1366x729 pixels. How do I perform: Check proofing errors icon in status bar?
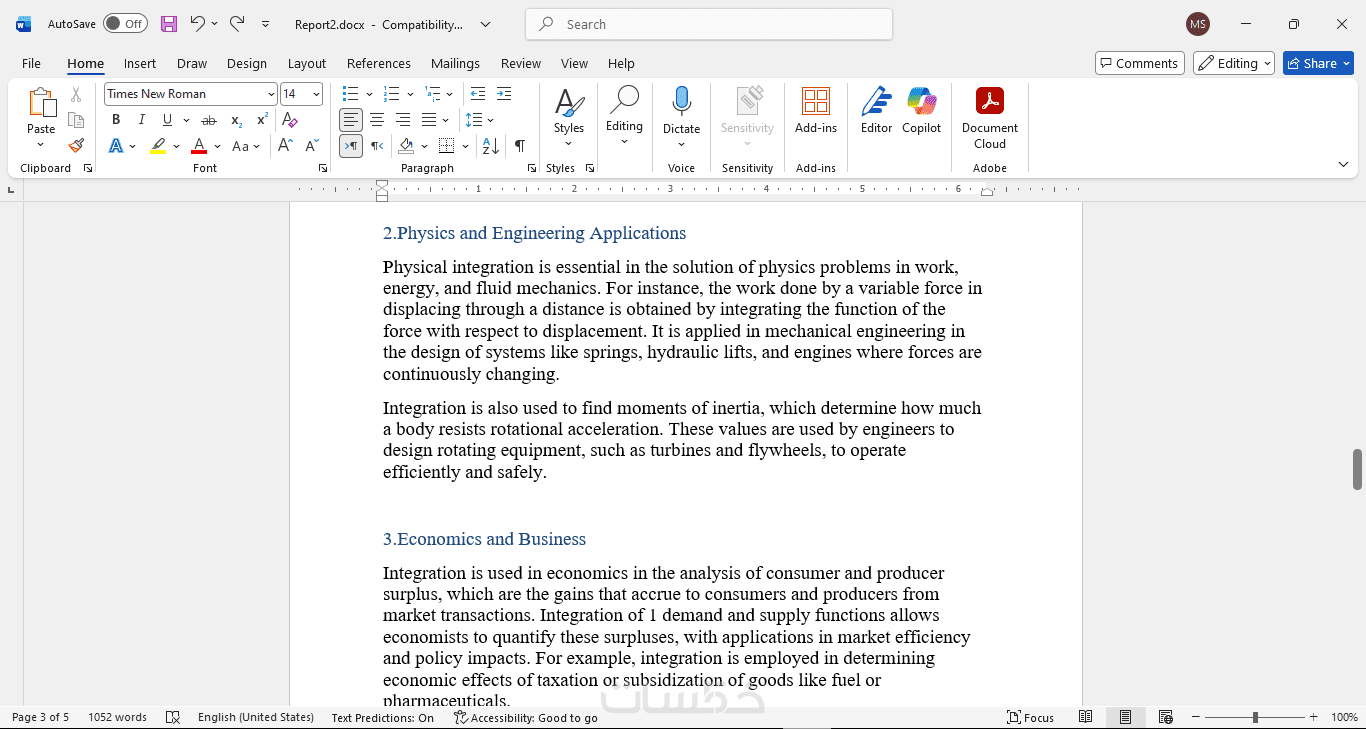[x=172, y=717]
